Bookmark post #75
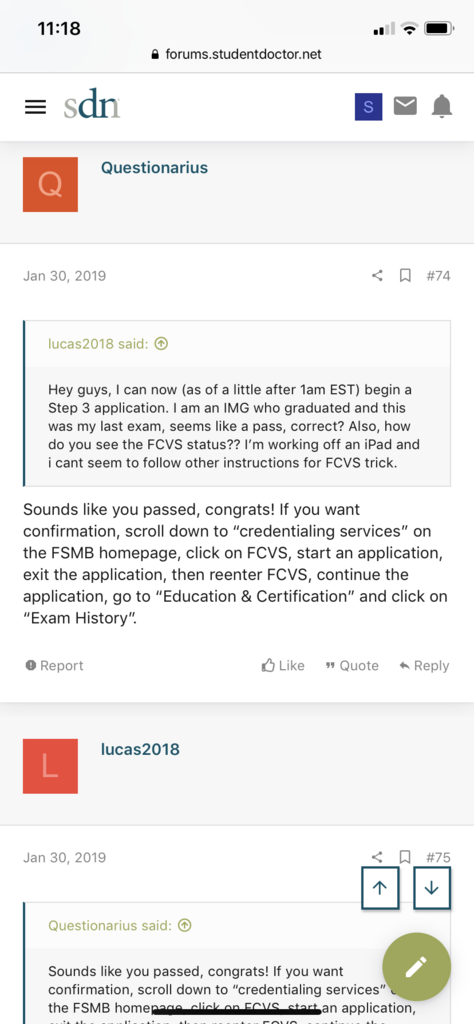 click(x=405, y=857)
